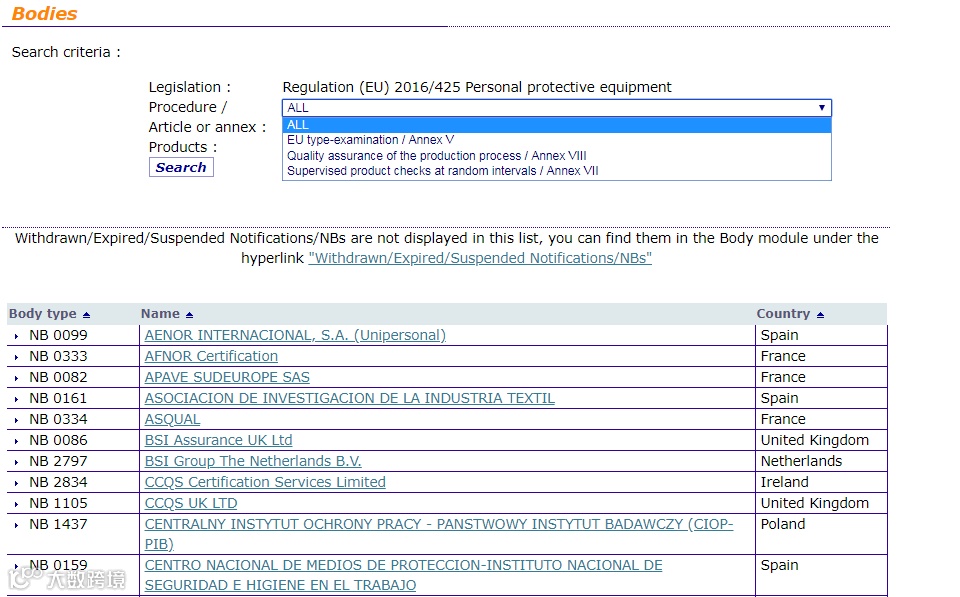Click the Regulation (EU) 2016/425 legislation text

[477, 87]
